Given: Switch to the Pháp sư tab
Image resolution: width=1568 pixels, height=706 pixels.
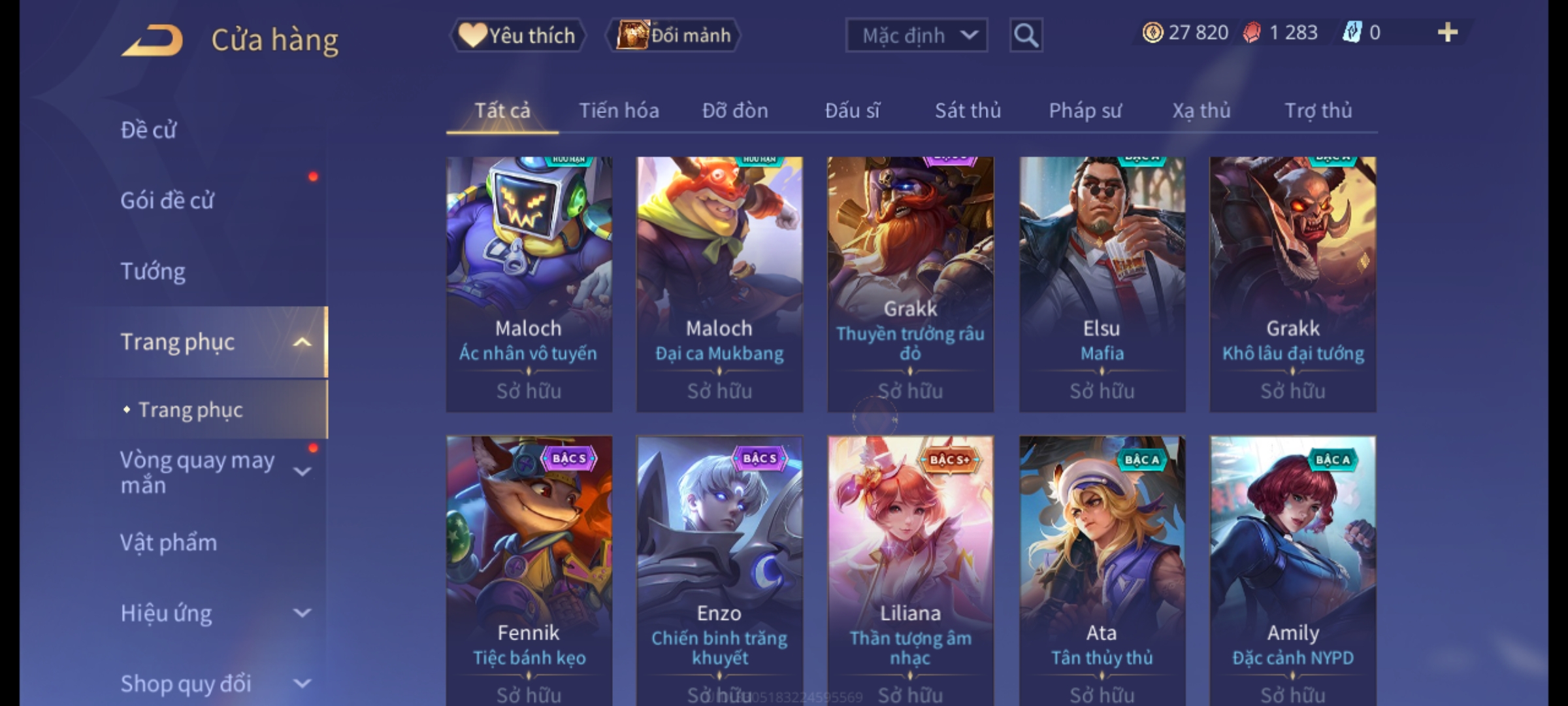Looking at the screenshot, I should click(x=1085, y=110).
